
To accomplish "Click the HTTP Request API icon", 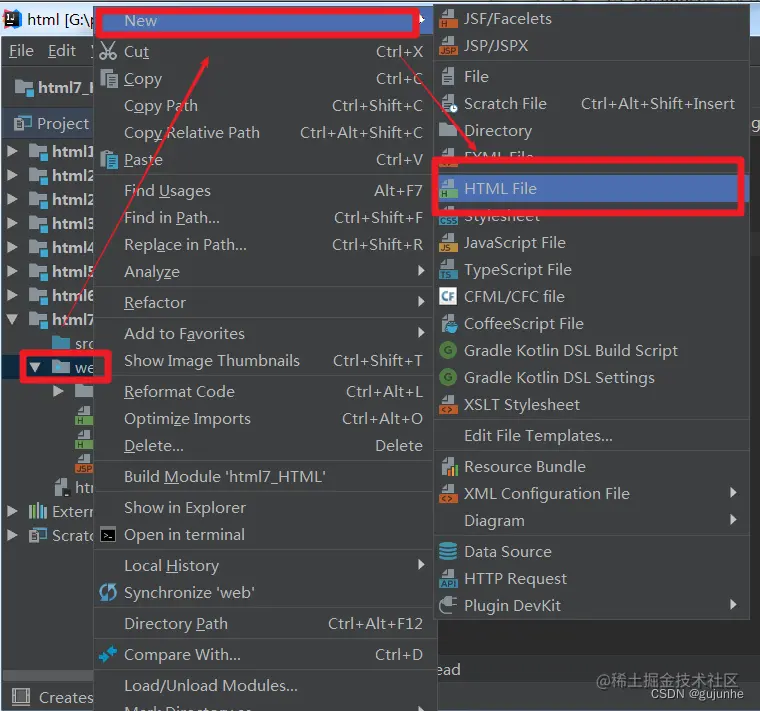I will pos(448,579).
